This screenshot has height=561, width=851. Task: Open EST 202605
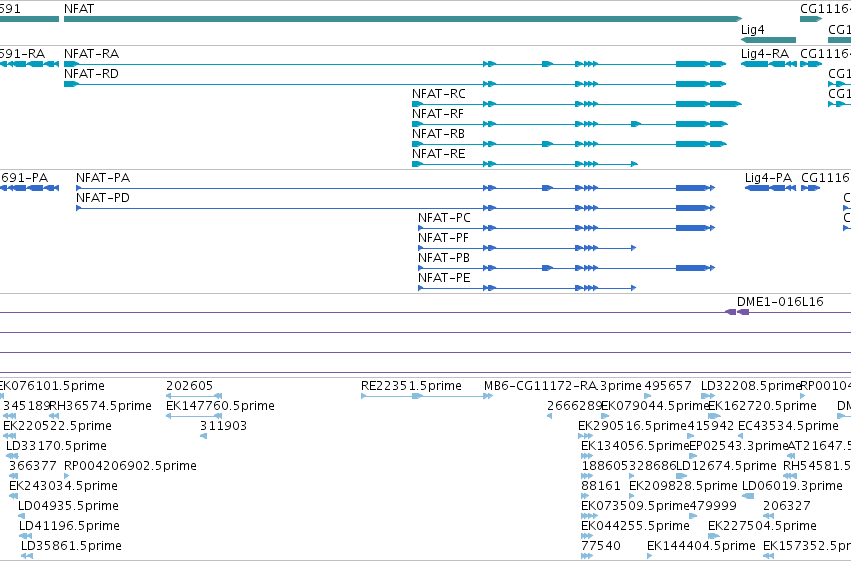[189, 386]
